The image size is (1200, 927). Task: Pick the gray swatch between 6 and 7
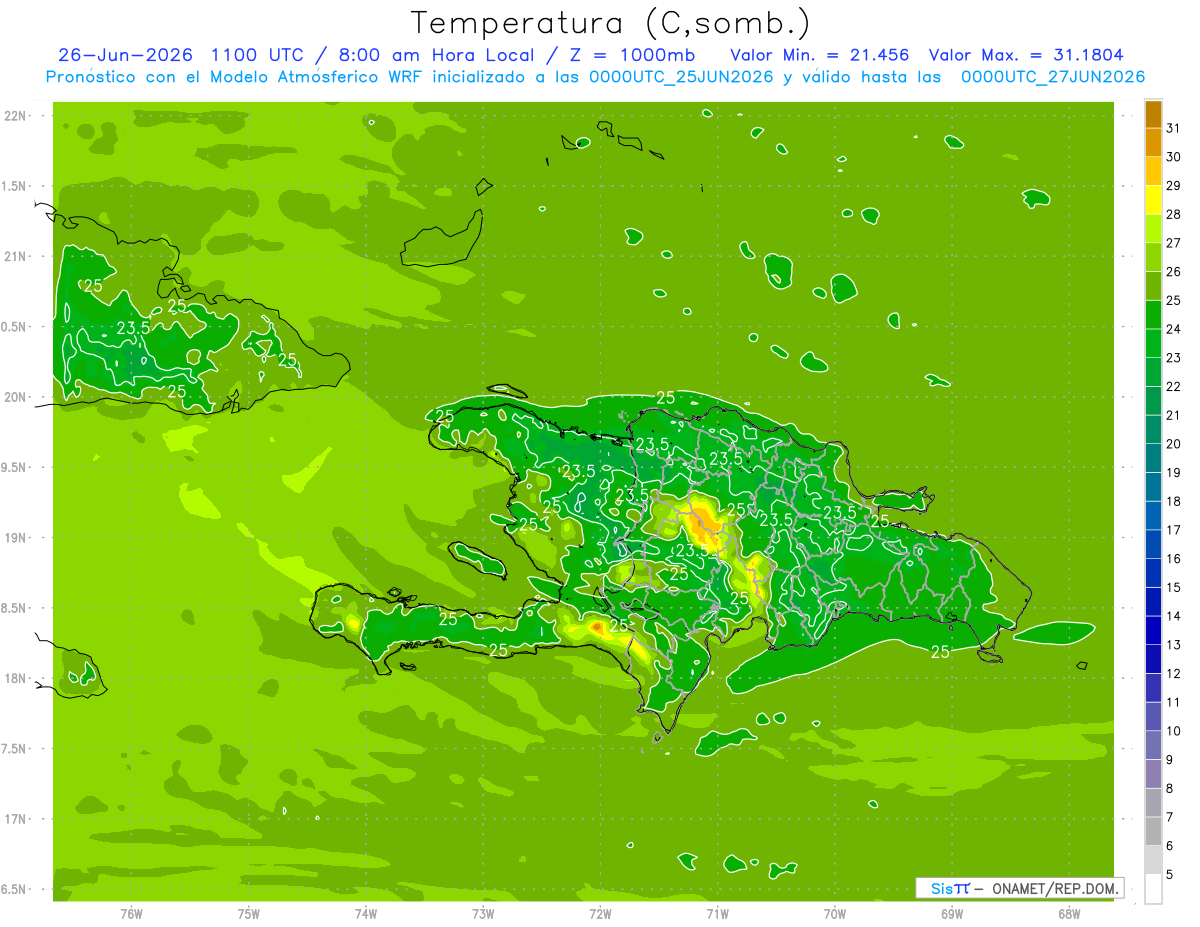(1153, 831)
